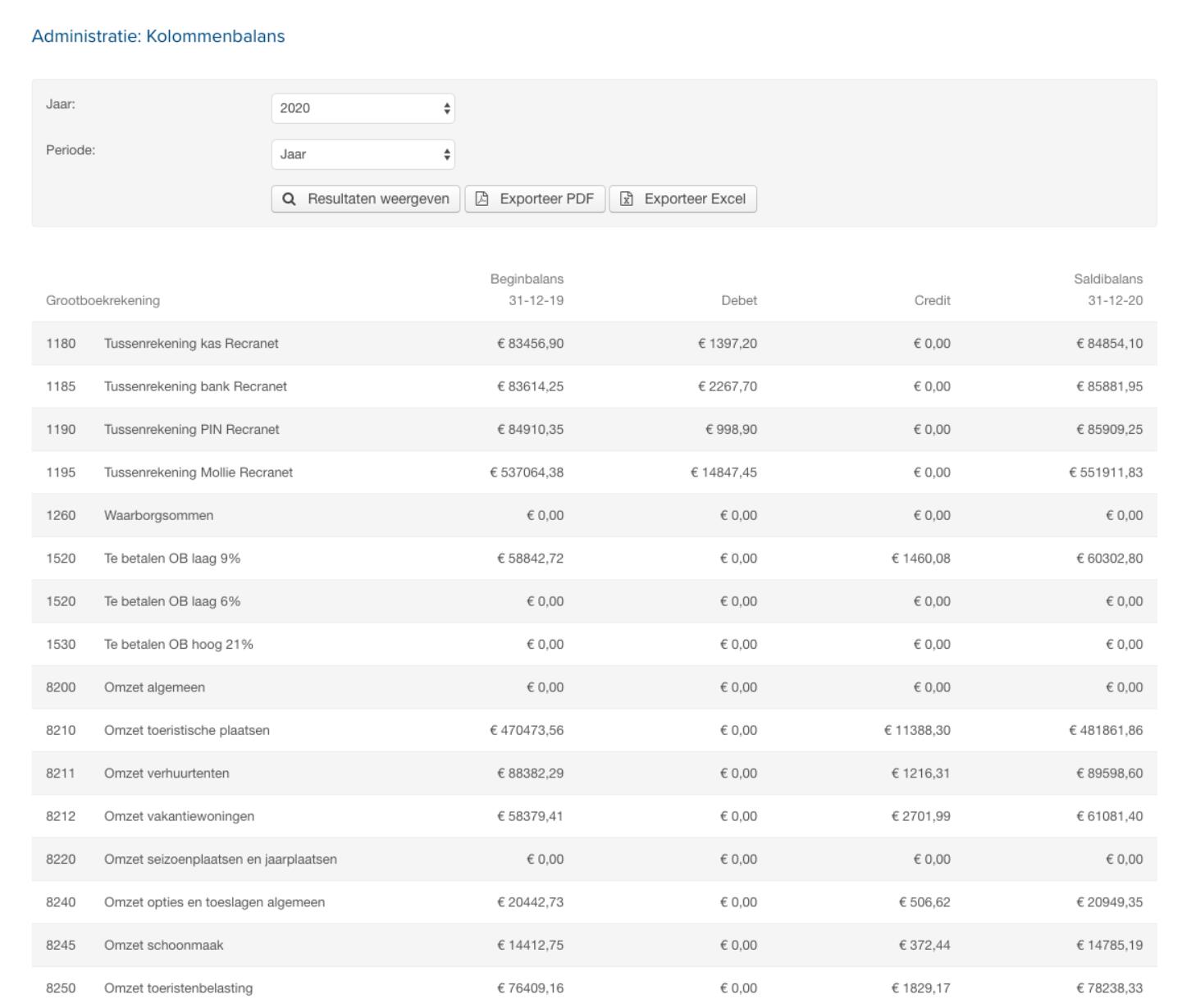Image resolution: width=1182 pixels, height=1008 pixels.
Task: Select the Omzet schoonmaak row
Action: (x=163, y=946)
